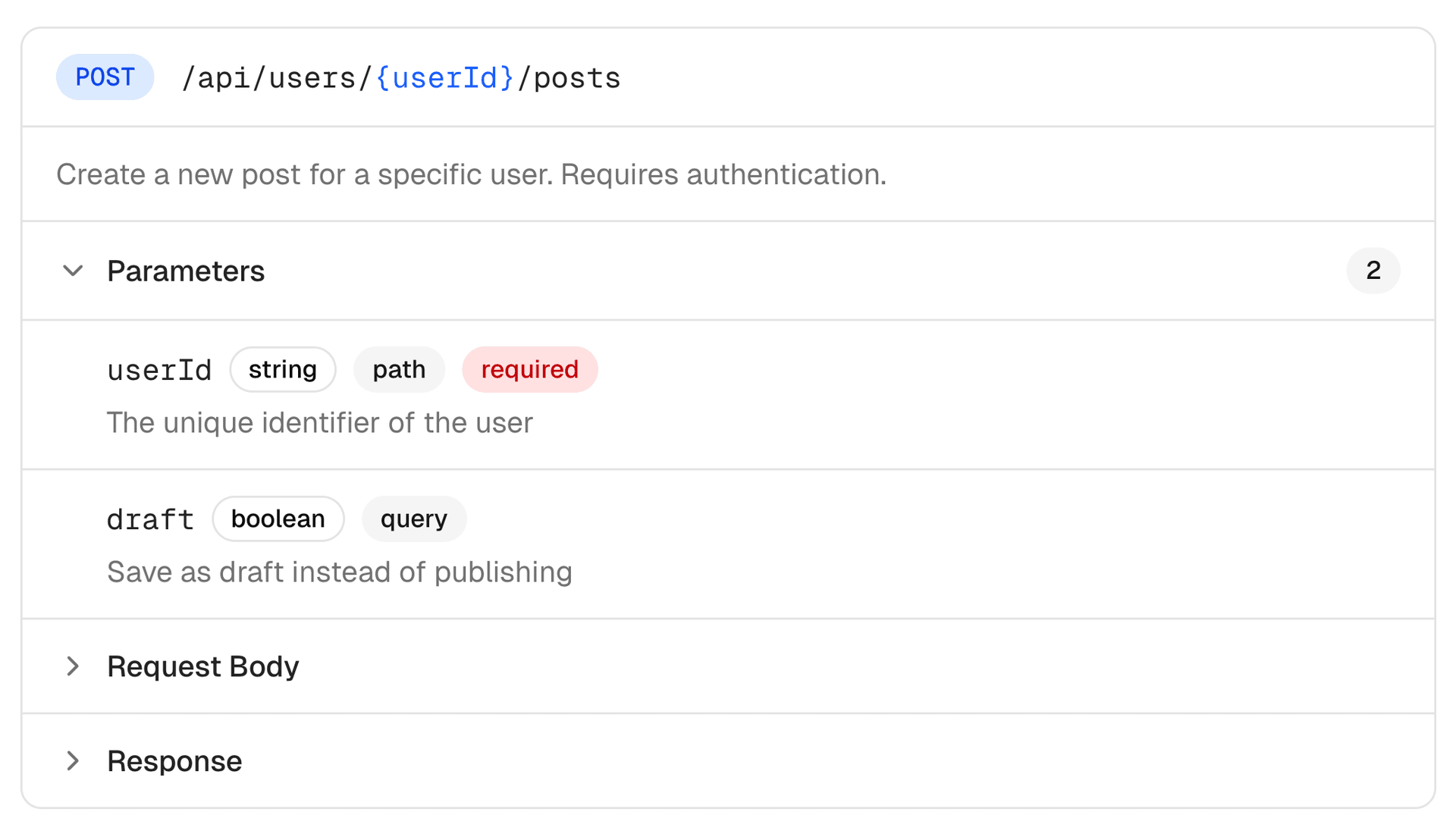Click the POST method badge

105,77
